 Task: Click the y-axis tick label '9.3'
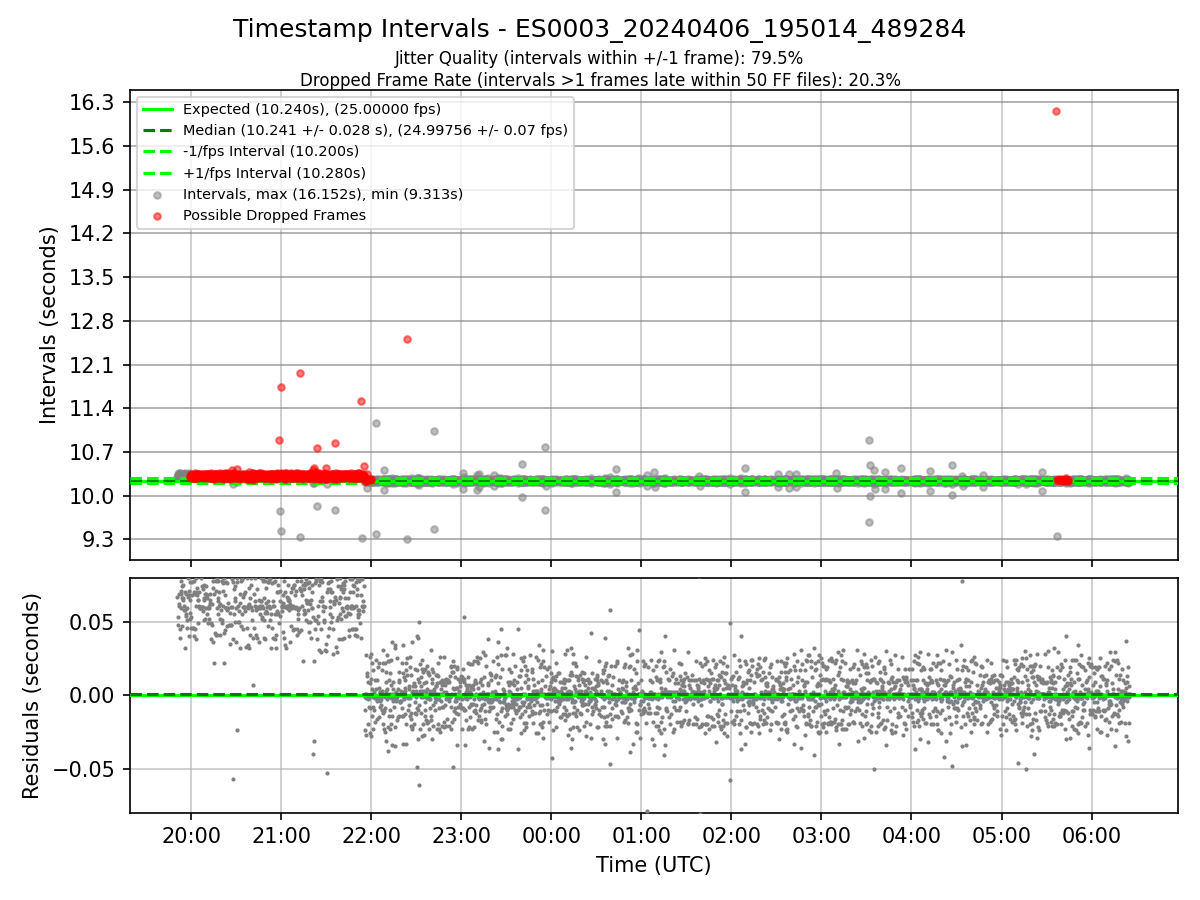[x=100, y=541]
